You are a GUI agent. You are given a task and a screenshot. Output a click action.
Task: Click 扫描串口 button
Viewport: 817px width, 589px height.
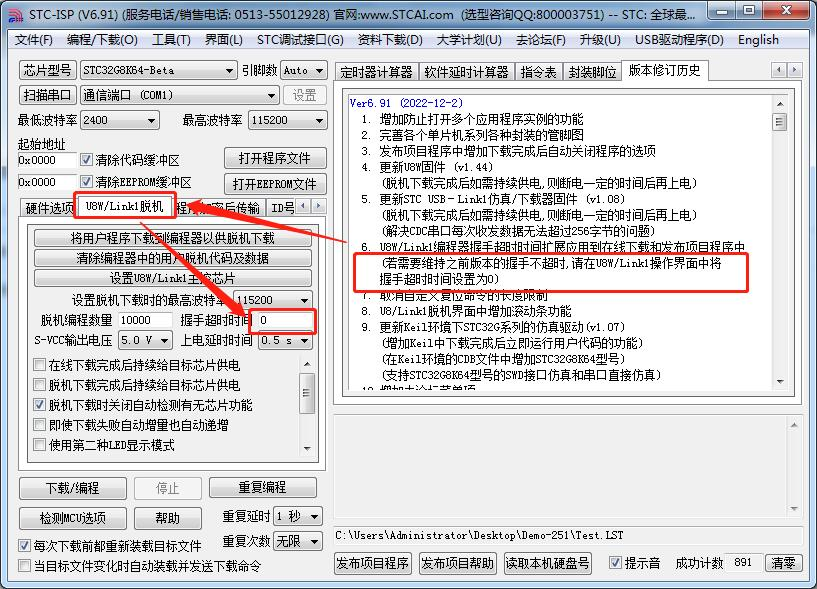click(47, 95)
